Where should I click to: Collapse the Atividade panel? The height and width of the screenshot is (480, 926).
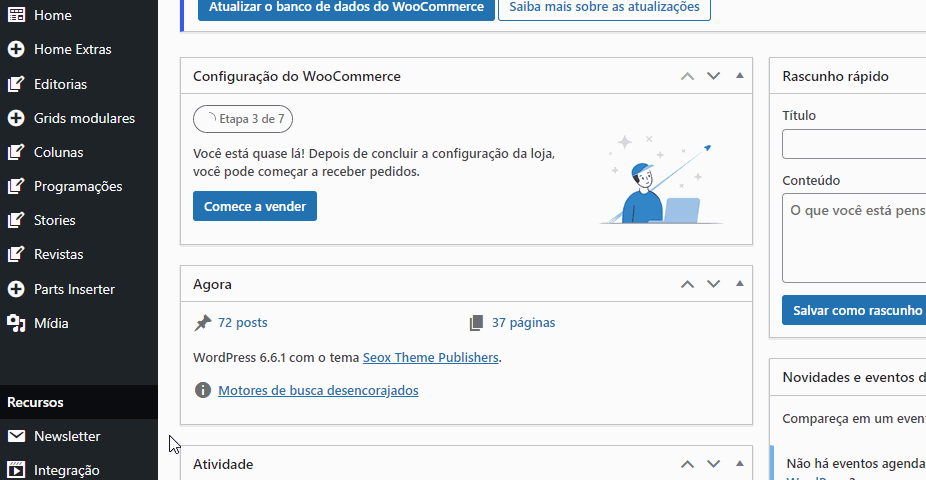click(x=739, y=463)
